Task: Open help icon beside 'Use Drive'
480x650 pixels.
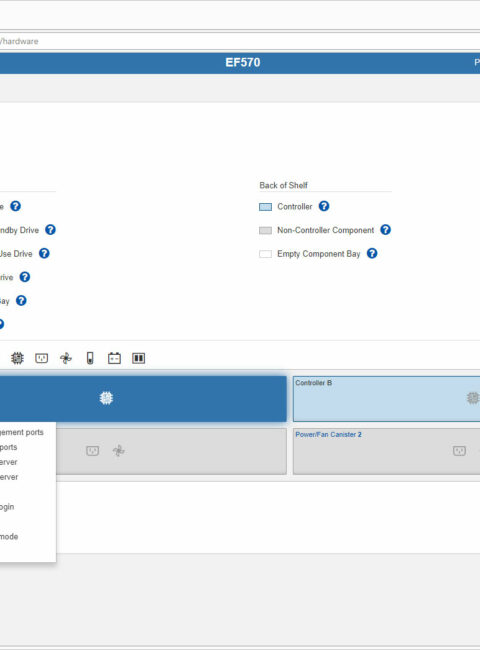Action: [44, 253]
